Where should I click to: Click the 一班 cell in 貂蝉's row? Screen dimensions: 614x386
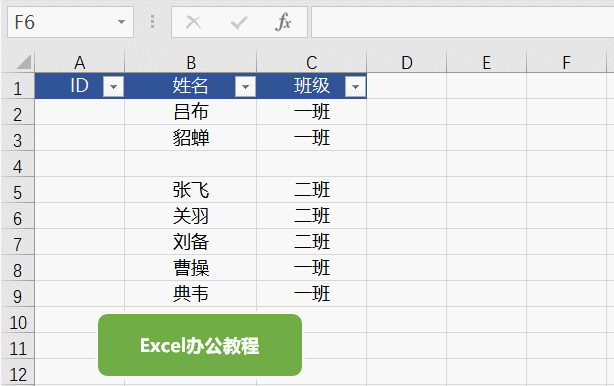point(312,138)
